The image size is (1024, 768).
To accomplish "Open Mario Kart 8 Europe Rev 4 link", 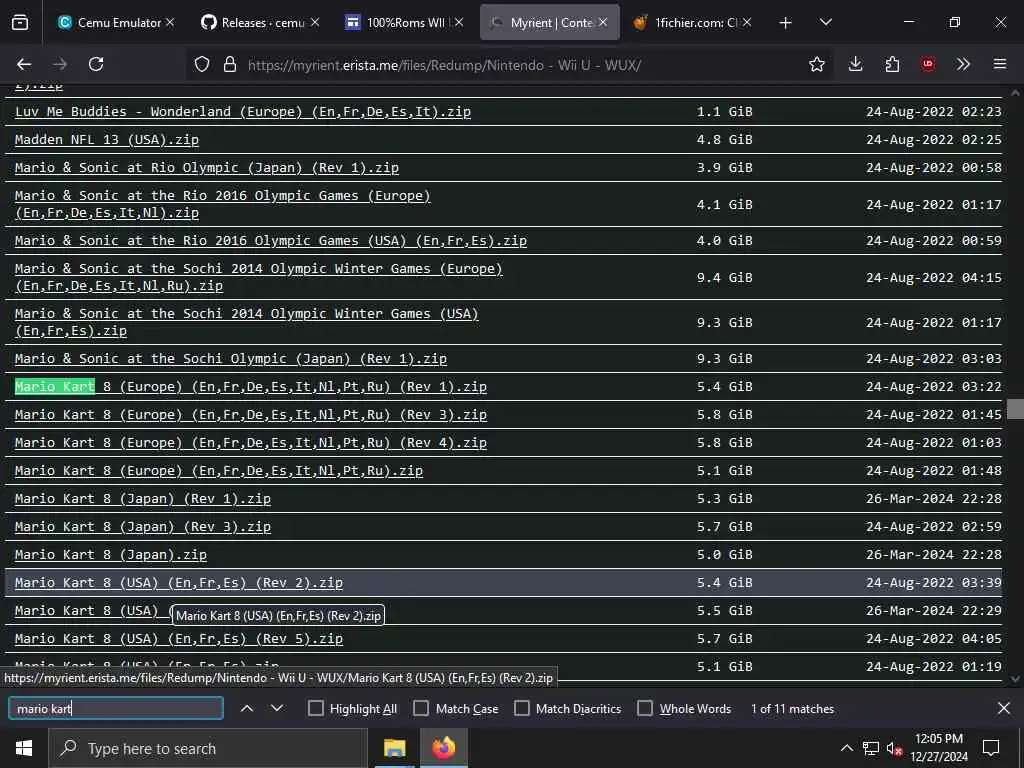I will 251,443.
